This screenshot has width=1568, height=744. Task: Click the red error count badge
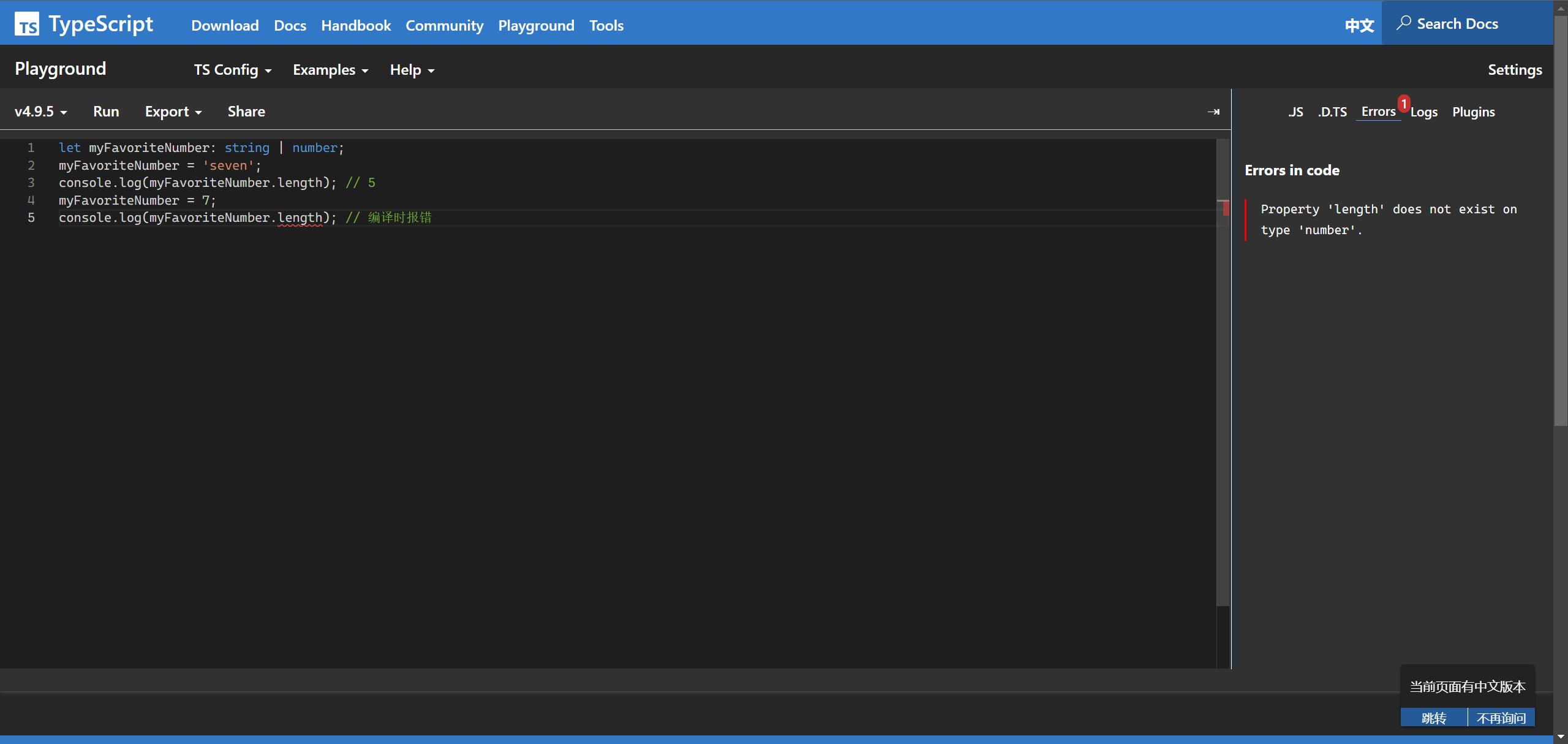click(1403, 104)
